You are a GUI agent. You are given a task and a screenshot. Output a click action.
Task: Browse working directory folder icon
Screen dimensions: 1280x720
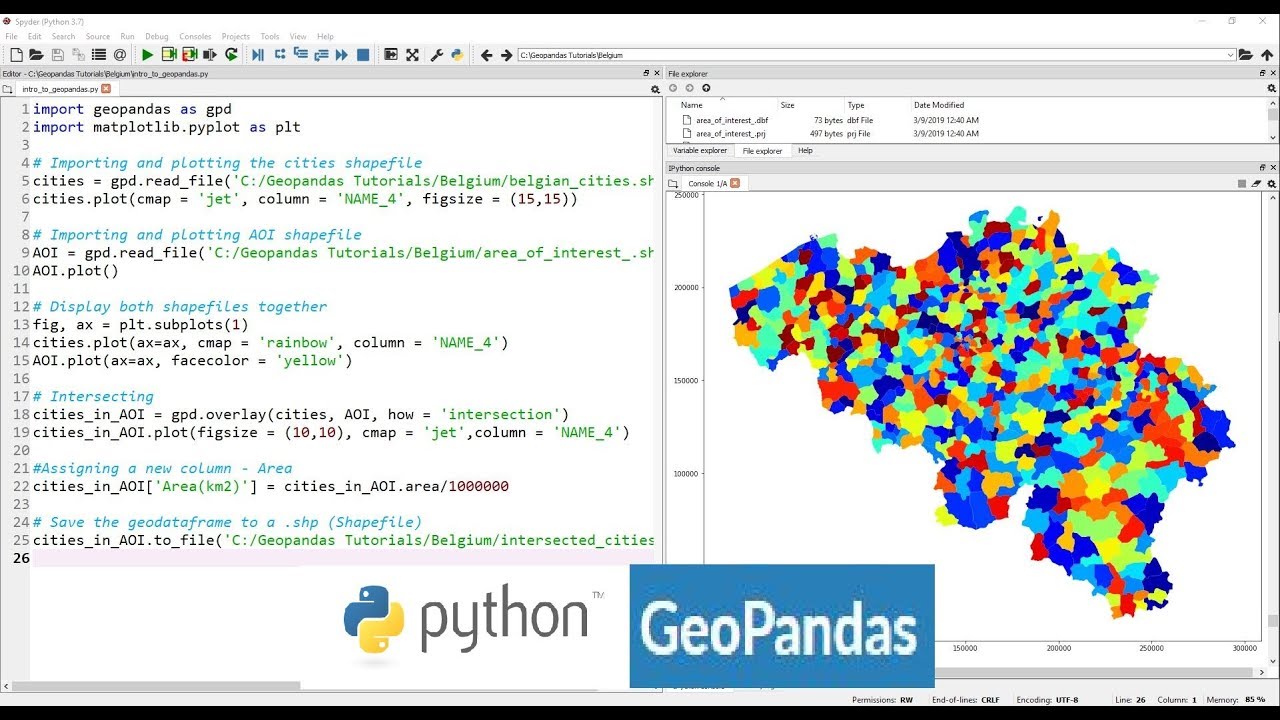[x=1246, y=55]
